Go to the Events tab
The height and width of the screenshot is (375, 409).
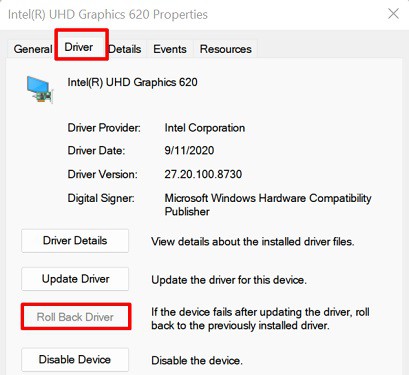coord(170,49)
